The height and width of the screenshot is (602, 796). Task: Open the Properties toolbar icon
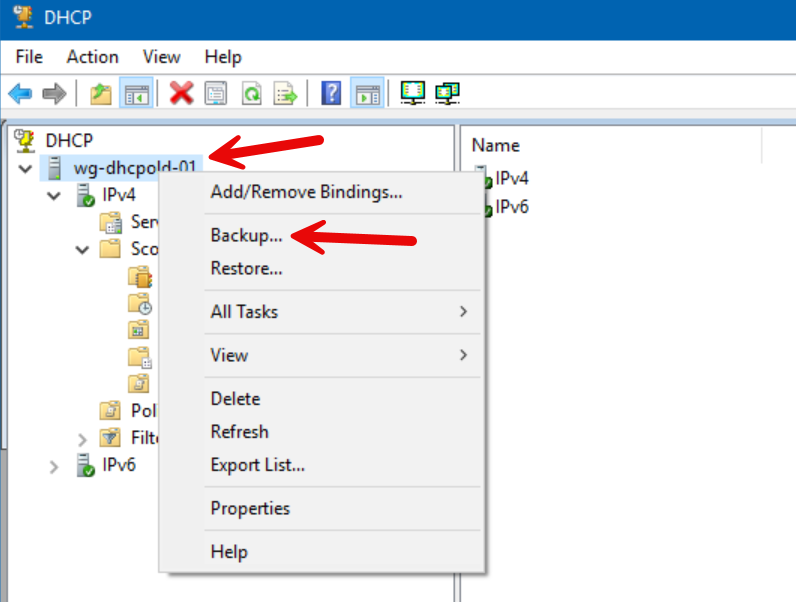point(216,93)
